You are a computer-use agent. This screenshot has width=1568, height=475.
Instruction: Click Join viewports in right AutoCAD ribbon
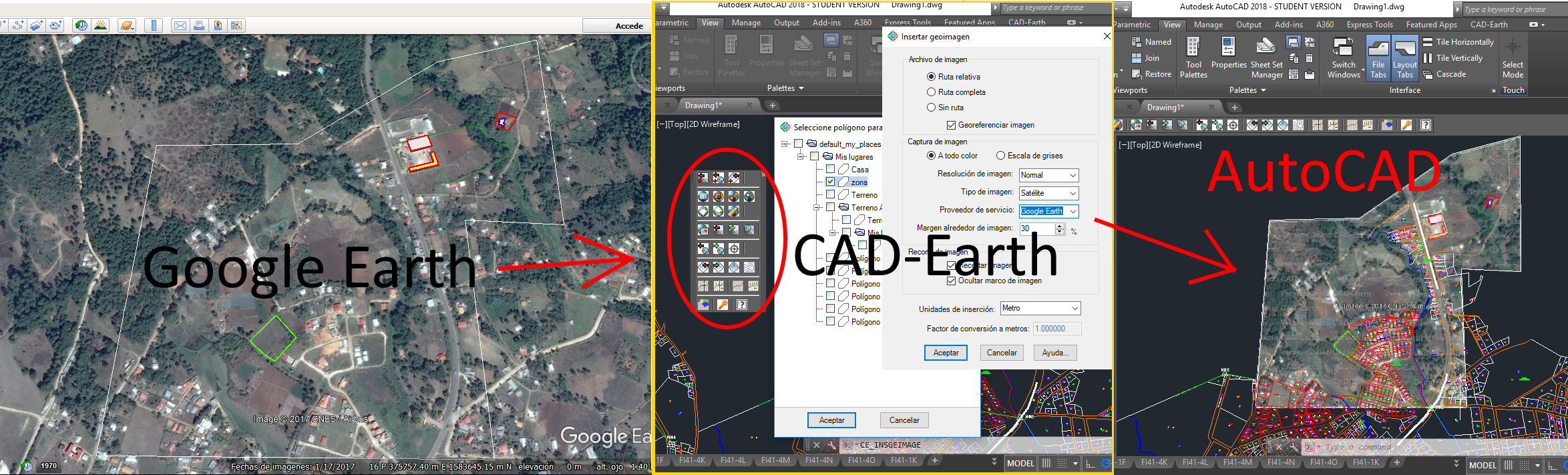1145,58
